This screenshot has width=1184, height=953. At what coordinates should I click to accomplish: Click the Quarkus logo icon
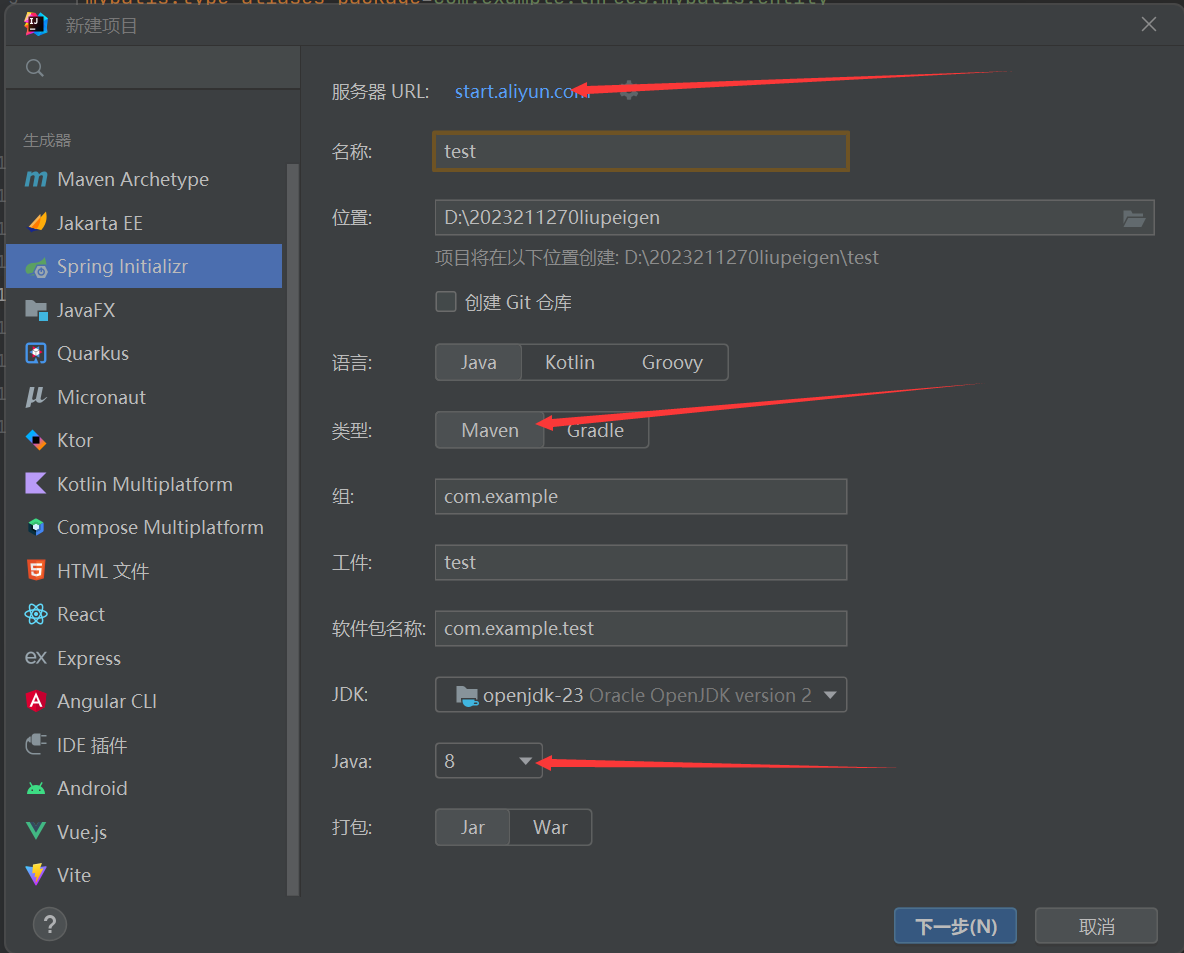(35, 353)
